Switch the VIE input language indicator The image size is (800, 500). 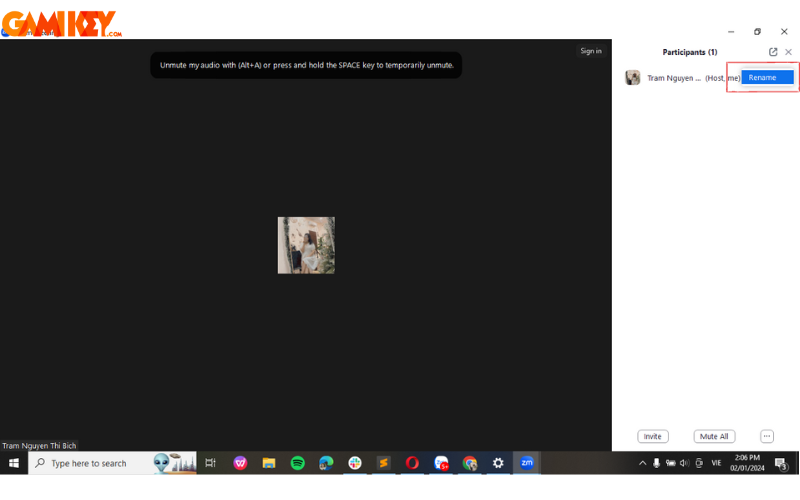coord(716,463)
